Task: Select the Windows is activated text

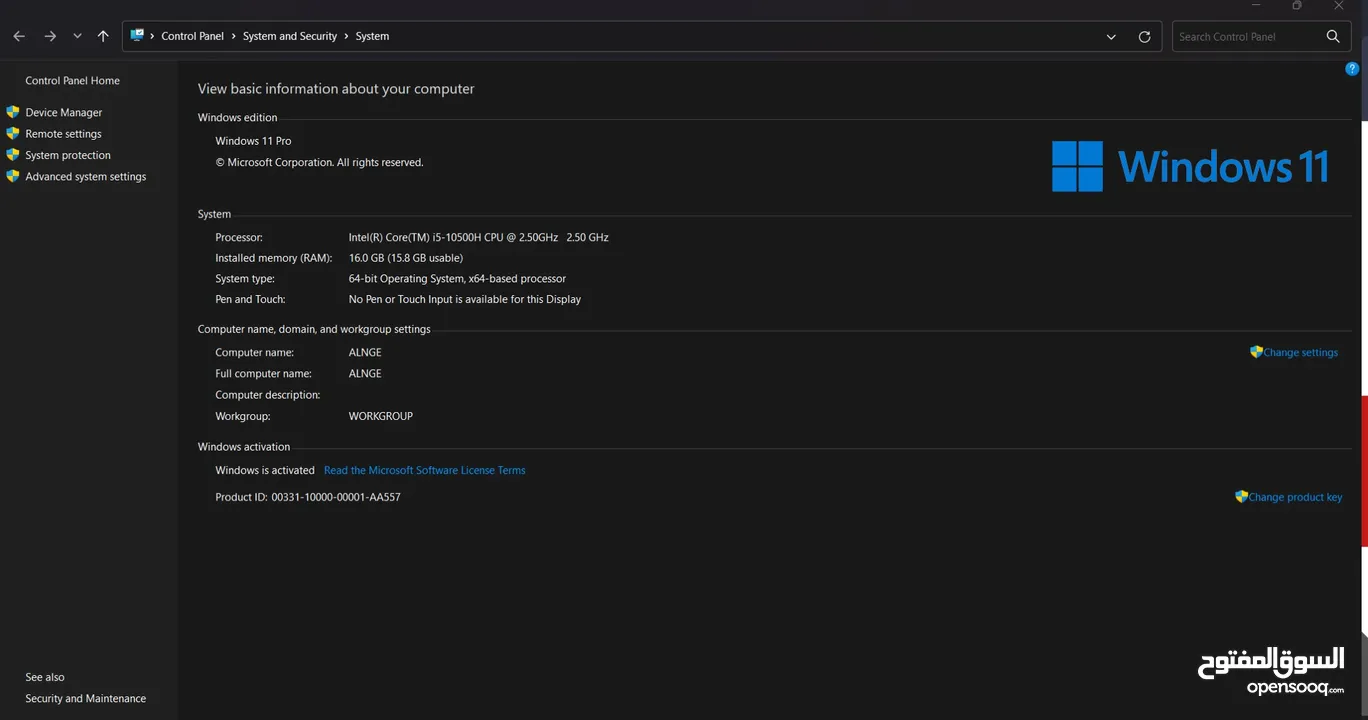Action: [265, 470]
